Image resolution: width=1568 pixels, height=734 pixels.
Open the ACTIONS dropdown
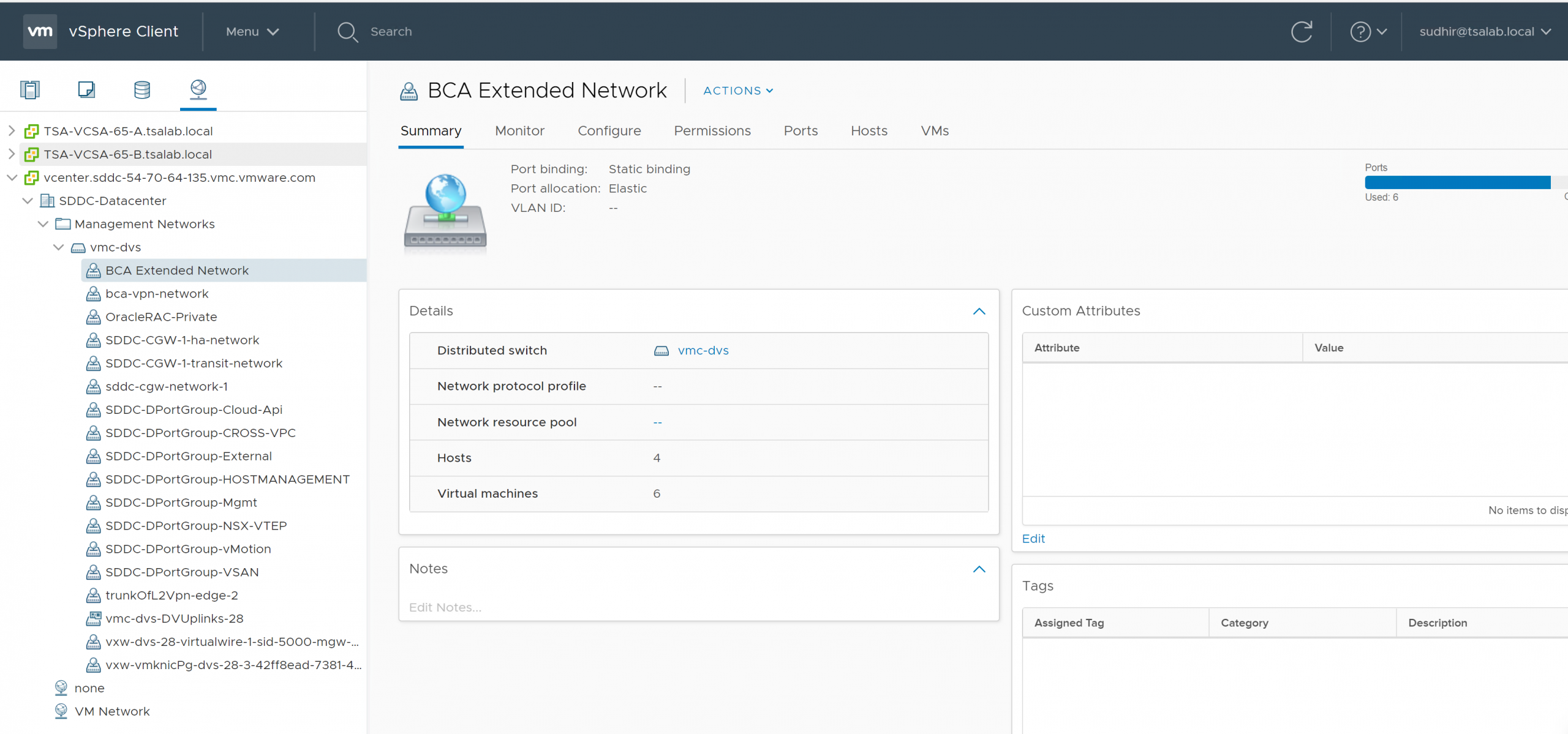(737, 91)
